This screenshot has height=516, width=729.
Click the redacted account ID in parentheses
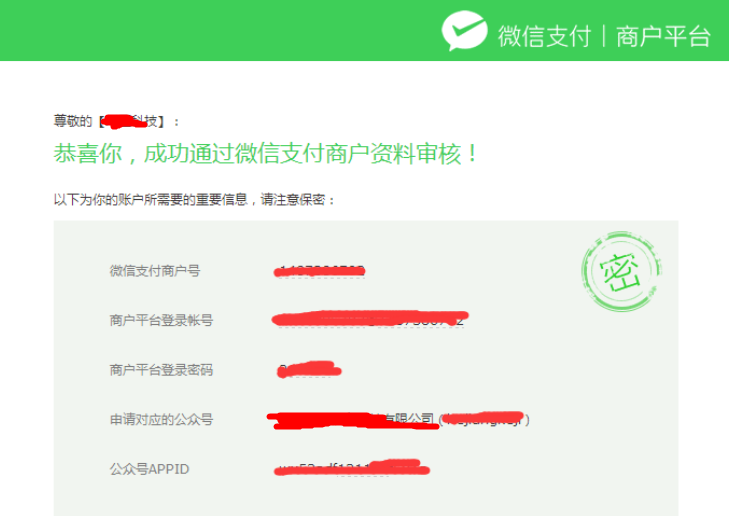[484, 419]
